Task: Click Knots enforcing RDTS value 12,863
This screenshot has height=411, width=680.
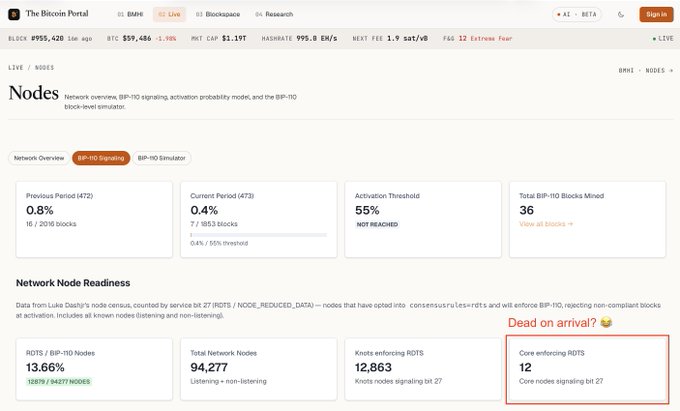Action: (x=373, y=367)
